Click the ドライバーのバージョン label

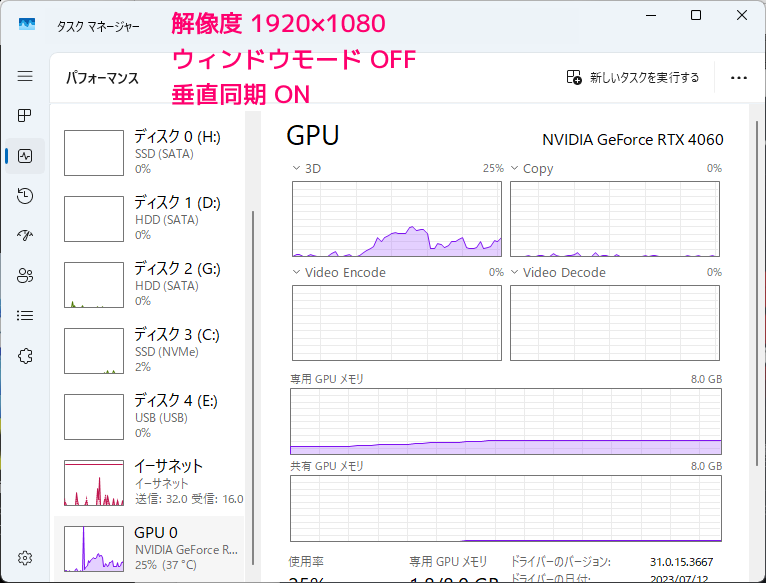point(561,561)
